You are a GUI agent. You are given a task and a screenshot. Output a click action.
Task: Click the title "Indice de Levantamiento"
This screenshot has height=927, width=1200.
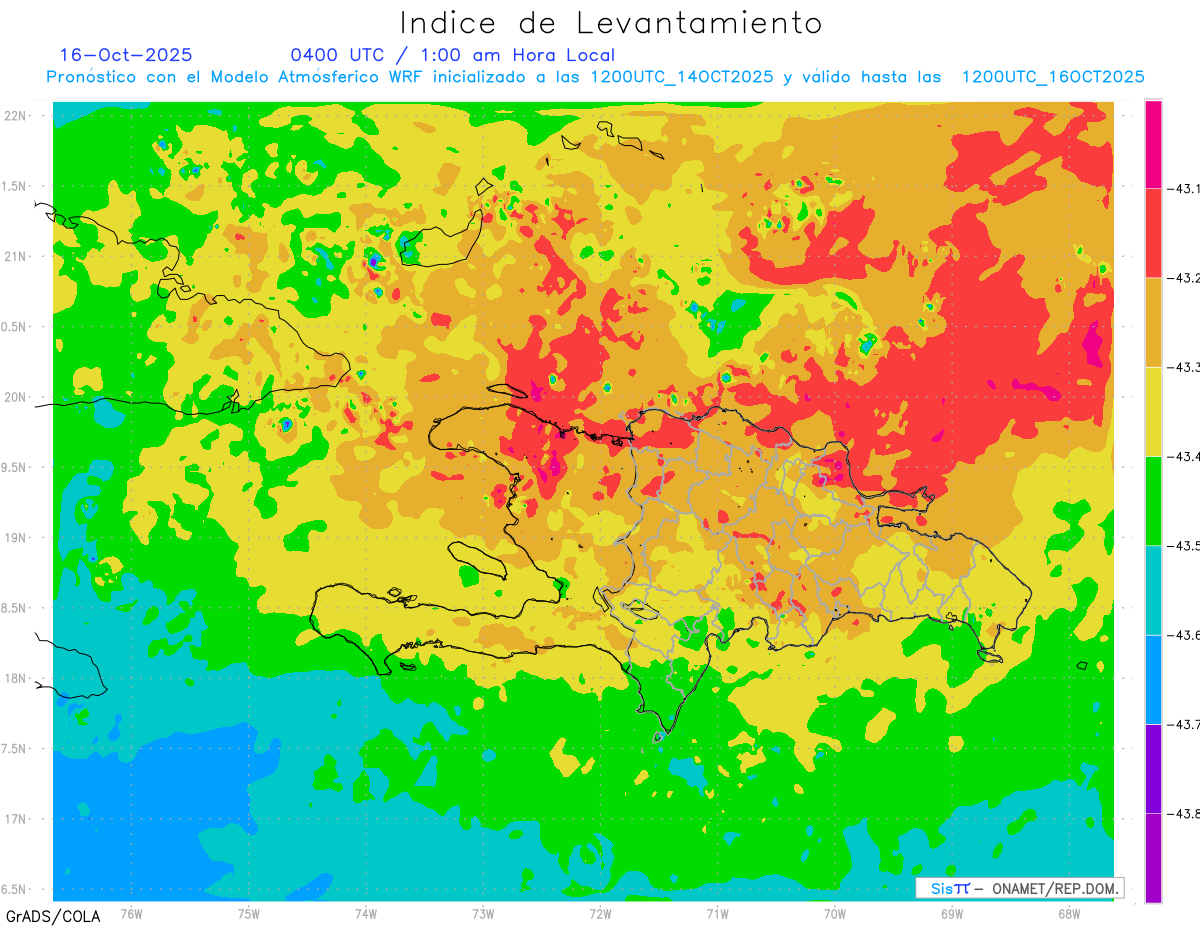611,23
